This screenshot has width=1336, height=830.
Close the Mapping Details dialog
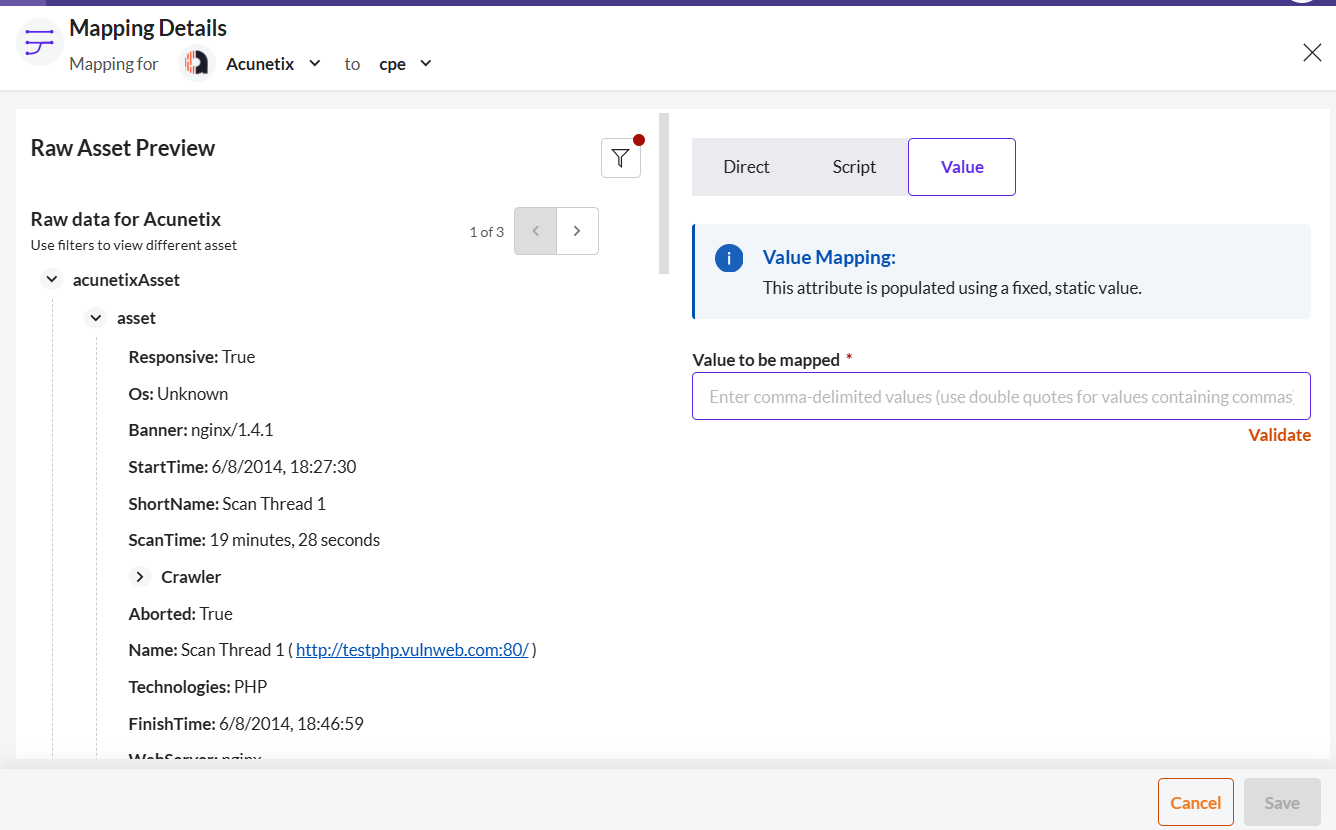[1312, 52]
